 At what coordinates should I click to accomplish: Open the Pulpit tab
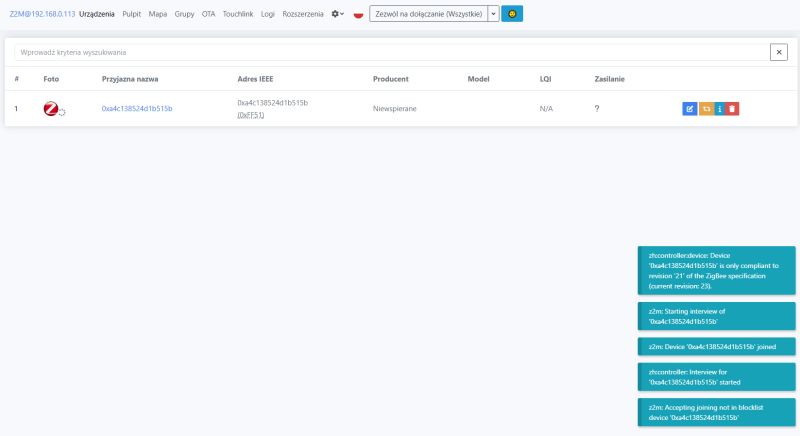coord(131,14)
